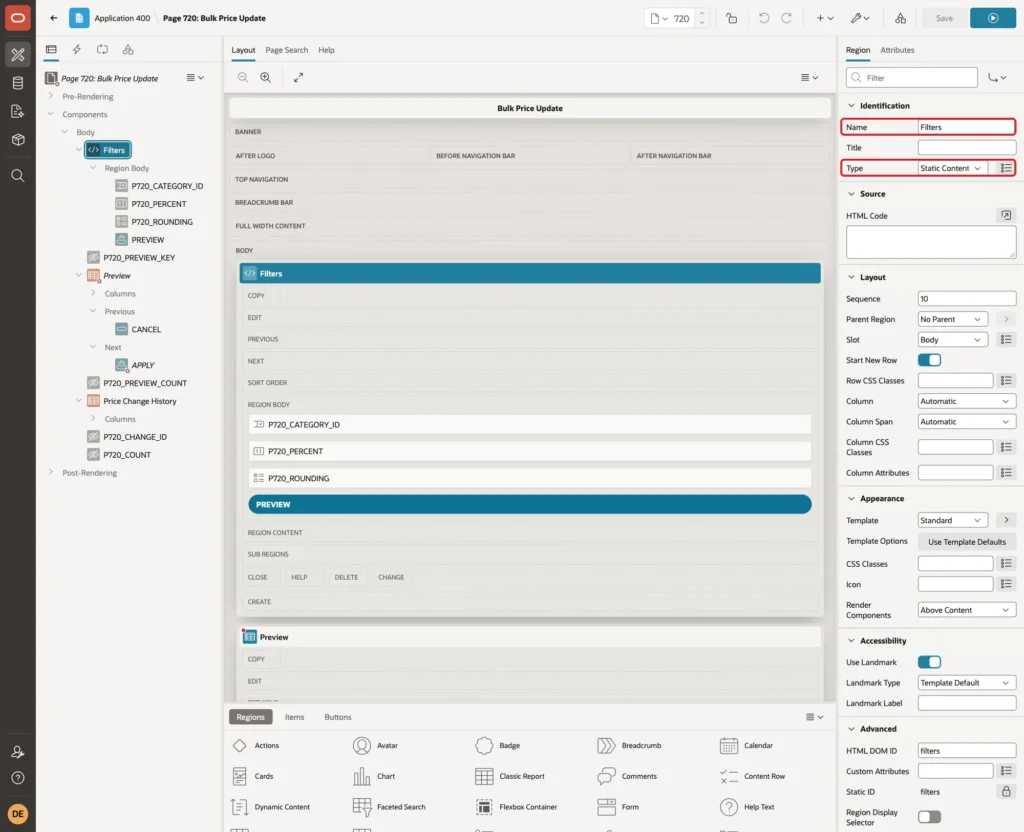Increment the page number stepper up

point(702,14)
